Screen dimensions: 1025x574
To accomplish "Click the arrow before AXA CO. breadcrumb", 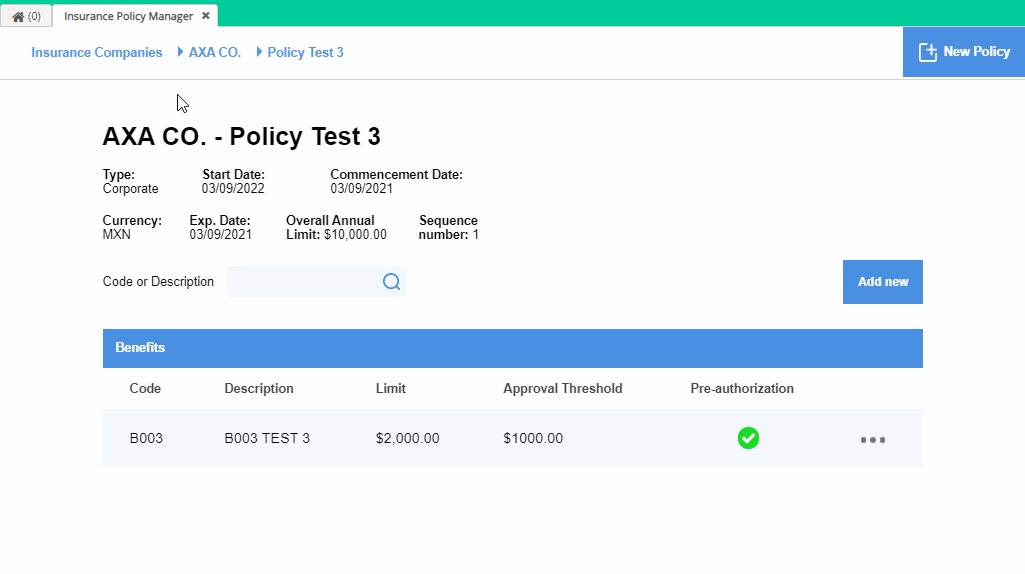I will (x=180, y=52).
